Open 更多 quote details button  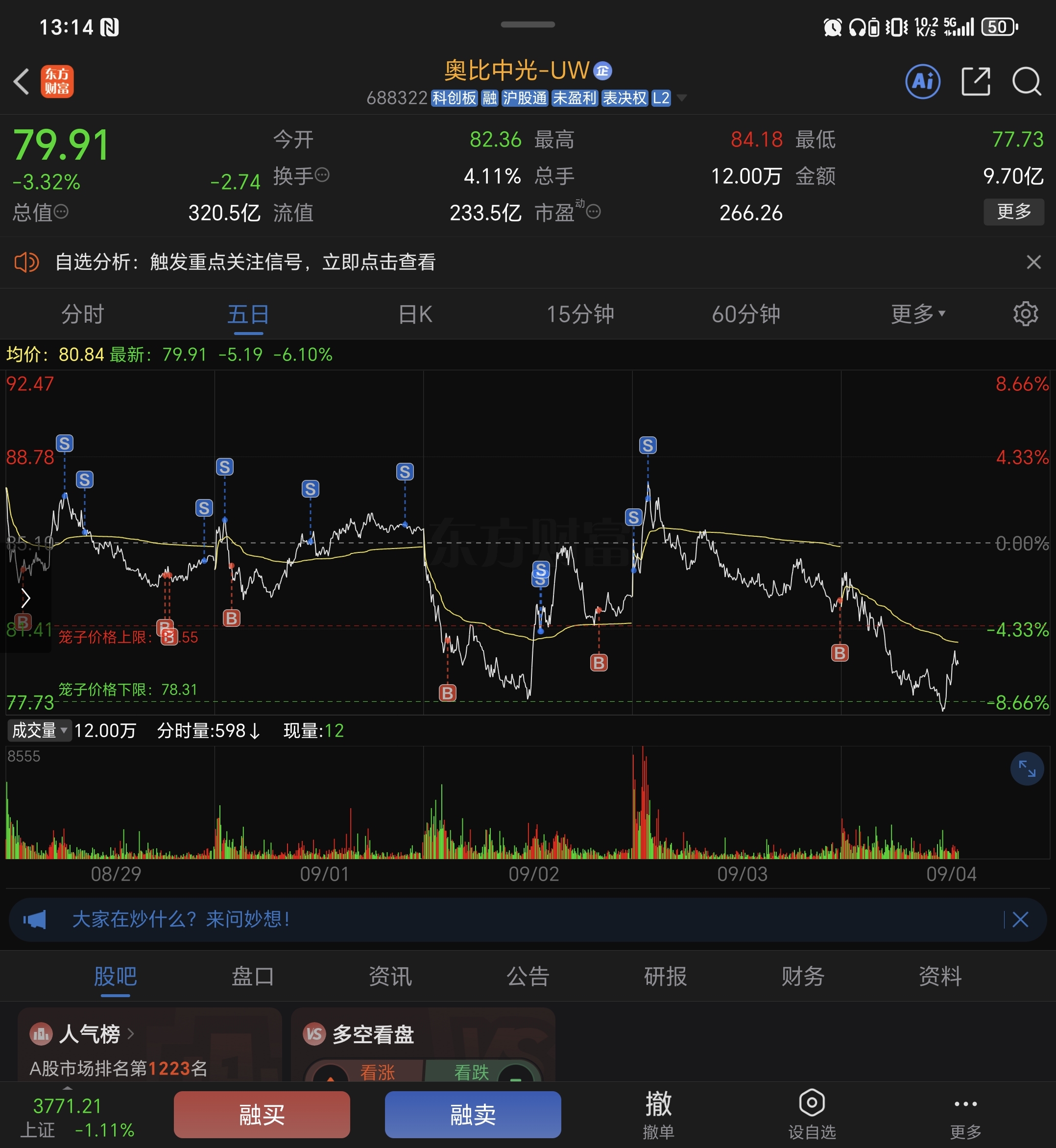click(x=1014, y=212)
